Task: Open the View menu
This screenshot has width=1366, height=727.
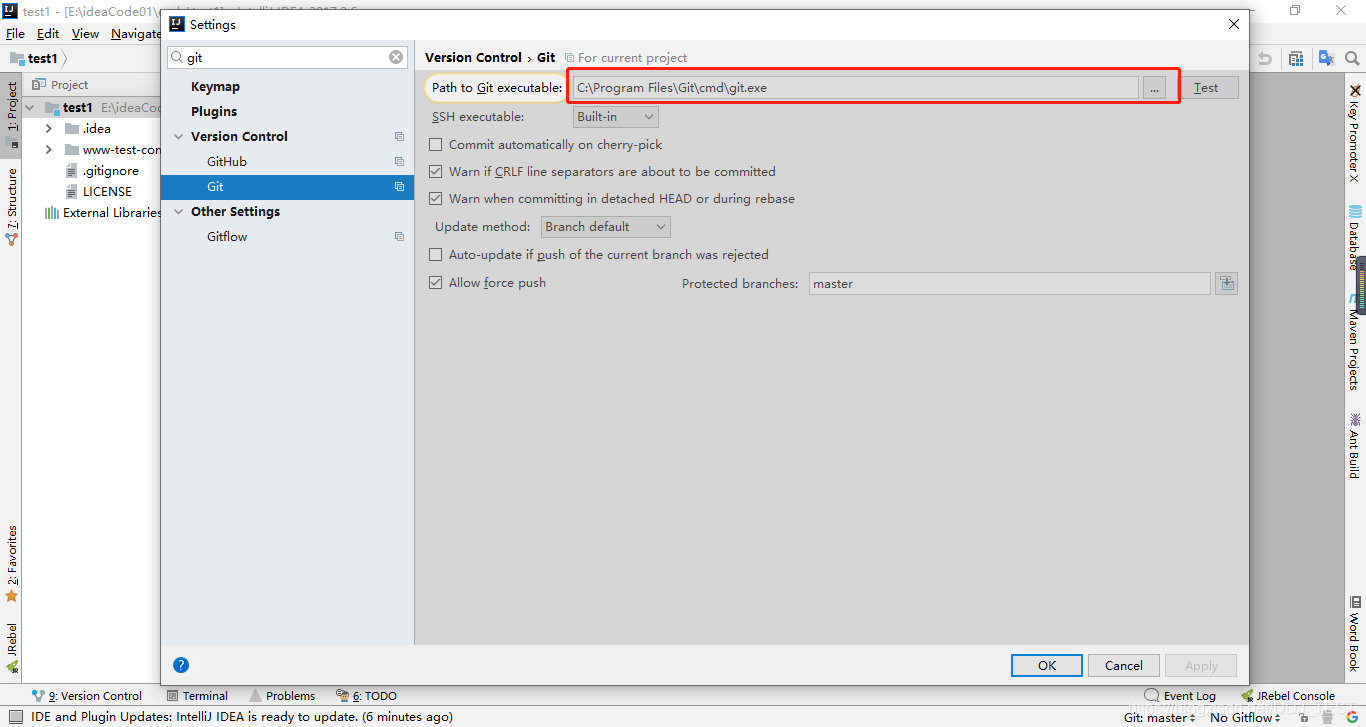Action: click(x=85, y=34)
